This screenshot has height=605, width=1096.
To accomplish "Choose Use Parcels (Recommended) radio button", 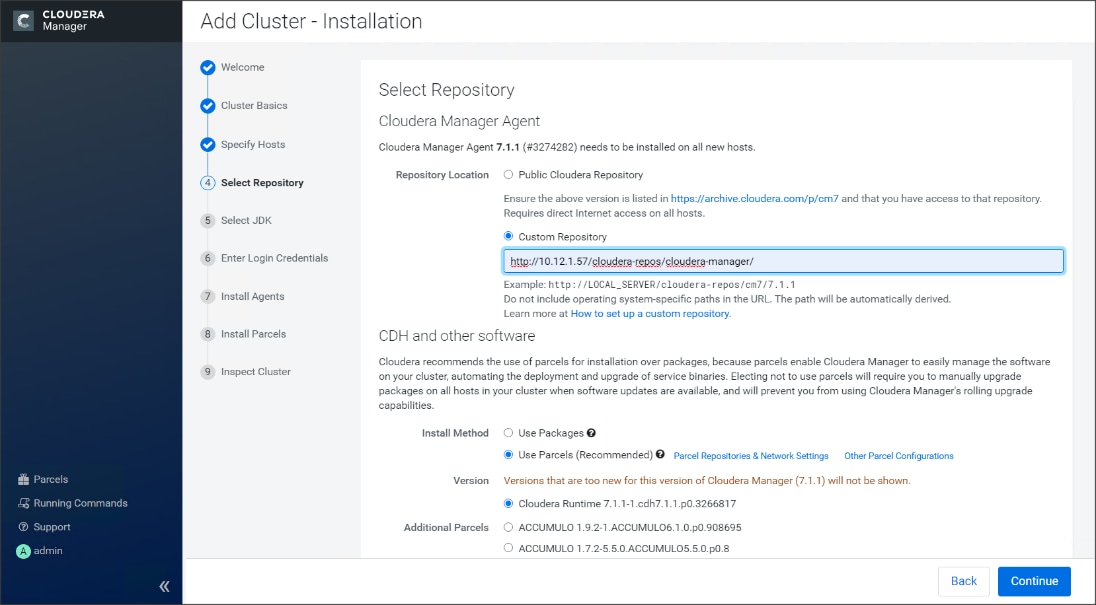I will coord(508,454).
